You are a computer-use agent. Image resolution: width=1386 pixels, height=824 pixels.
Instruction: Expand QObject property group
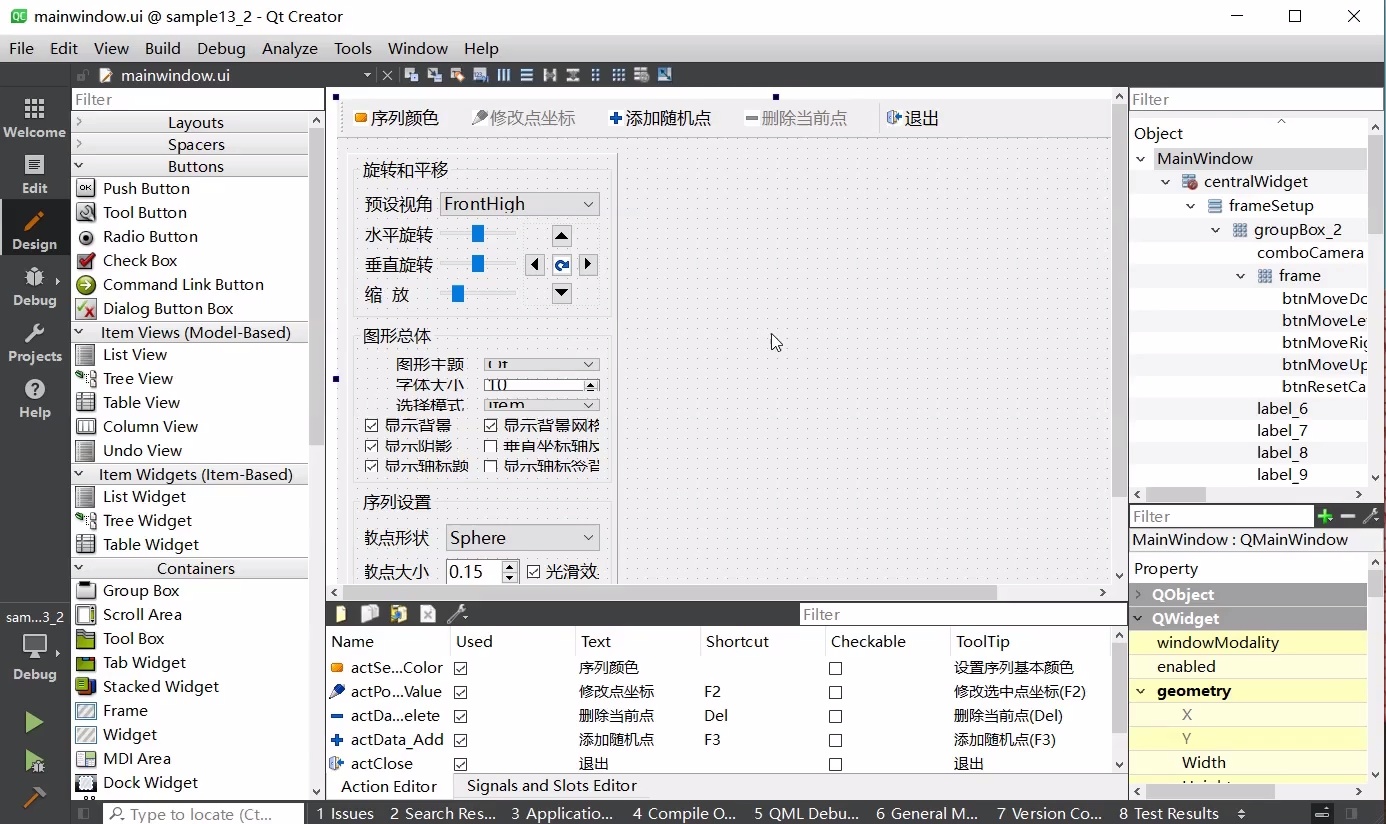(1140, 594)
